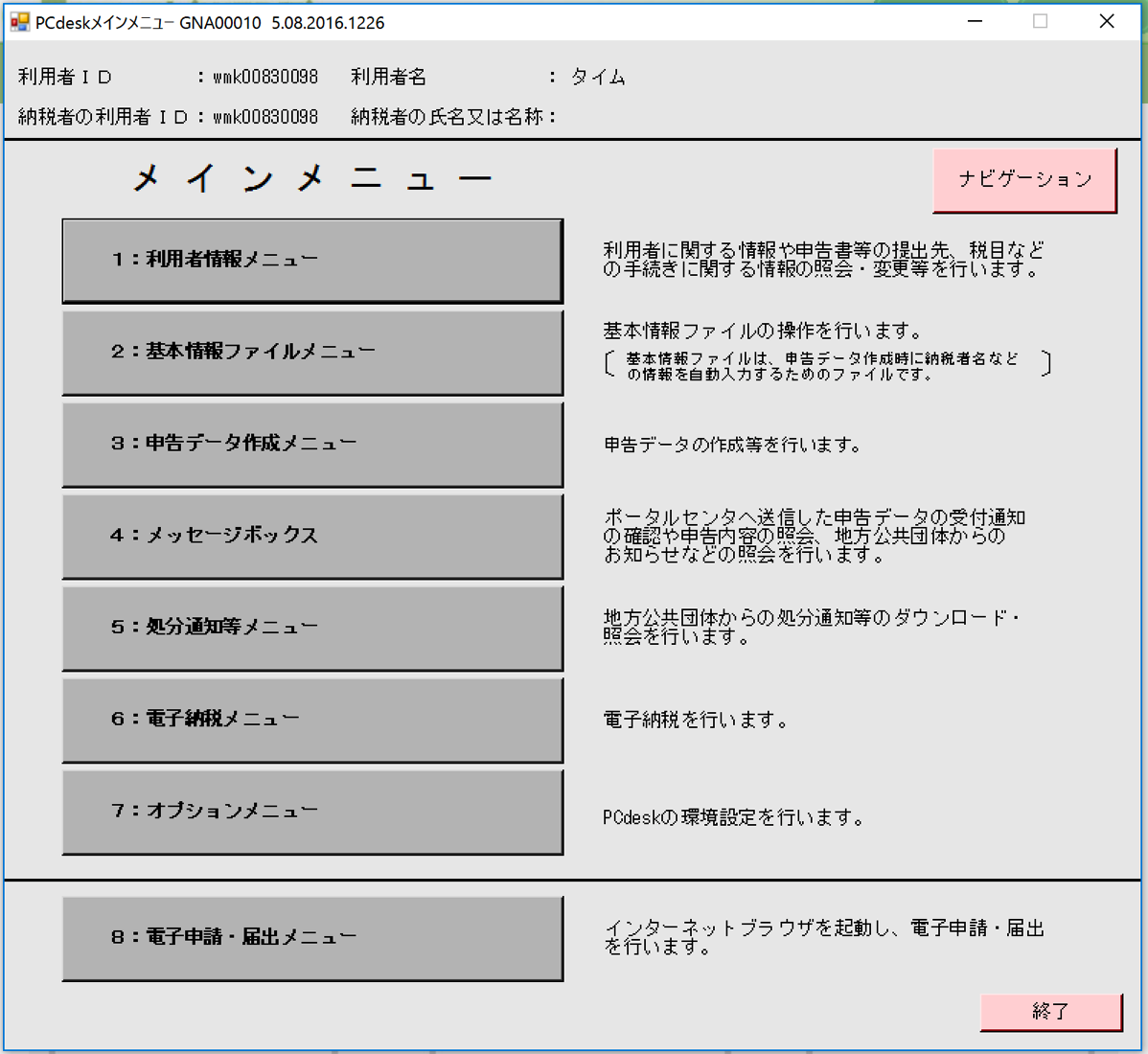
Task: Close the PCdesk window with X
Action: click(x=1107, y=22)
